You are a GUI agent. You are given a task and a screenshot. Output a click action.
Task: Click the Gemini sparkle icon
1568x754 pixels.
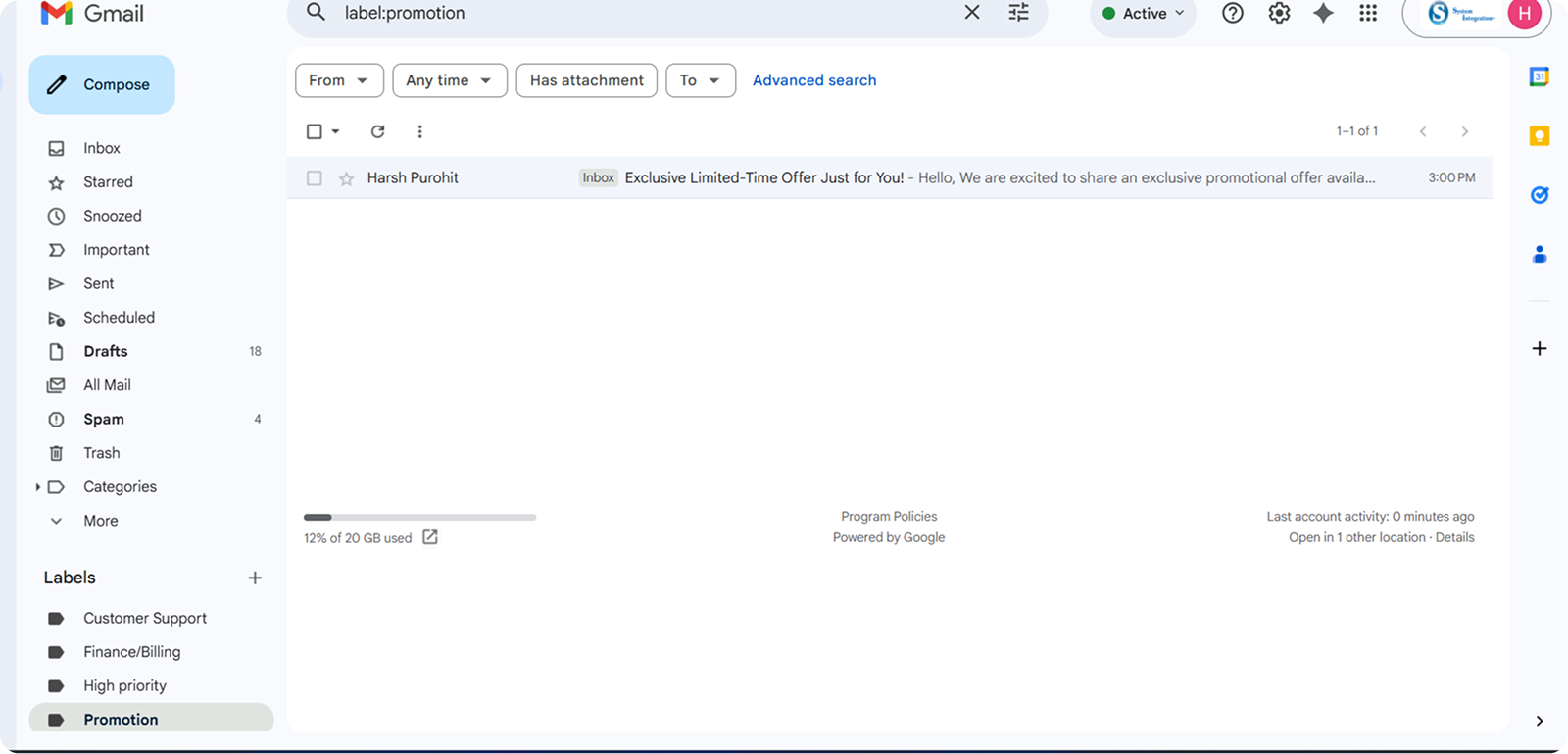pyautogui.click(x=1323, y=13)
